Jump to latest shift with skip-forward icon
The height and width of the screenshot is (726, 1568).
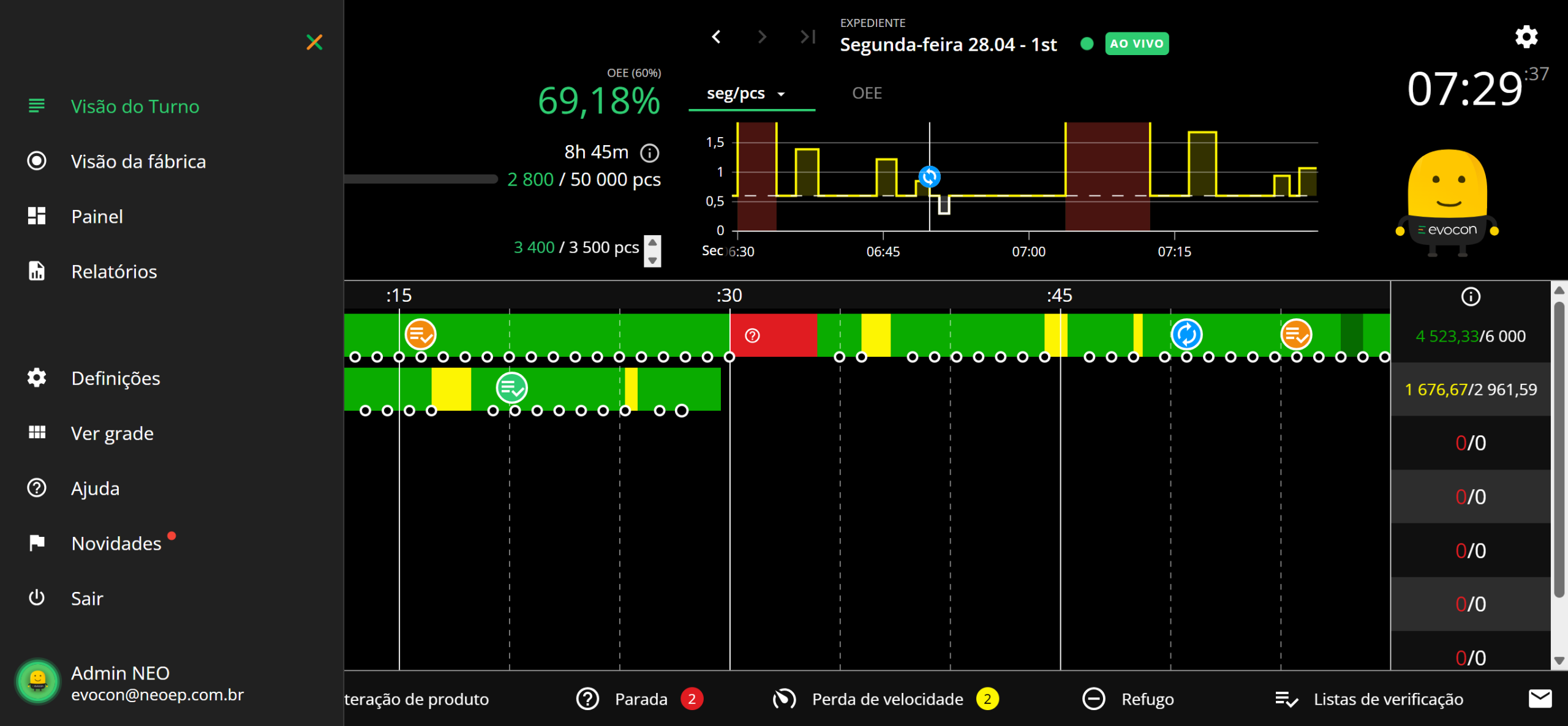pos(808,37)
